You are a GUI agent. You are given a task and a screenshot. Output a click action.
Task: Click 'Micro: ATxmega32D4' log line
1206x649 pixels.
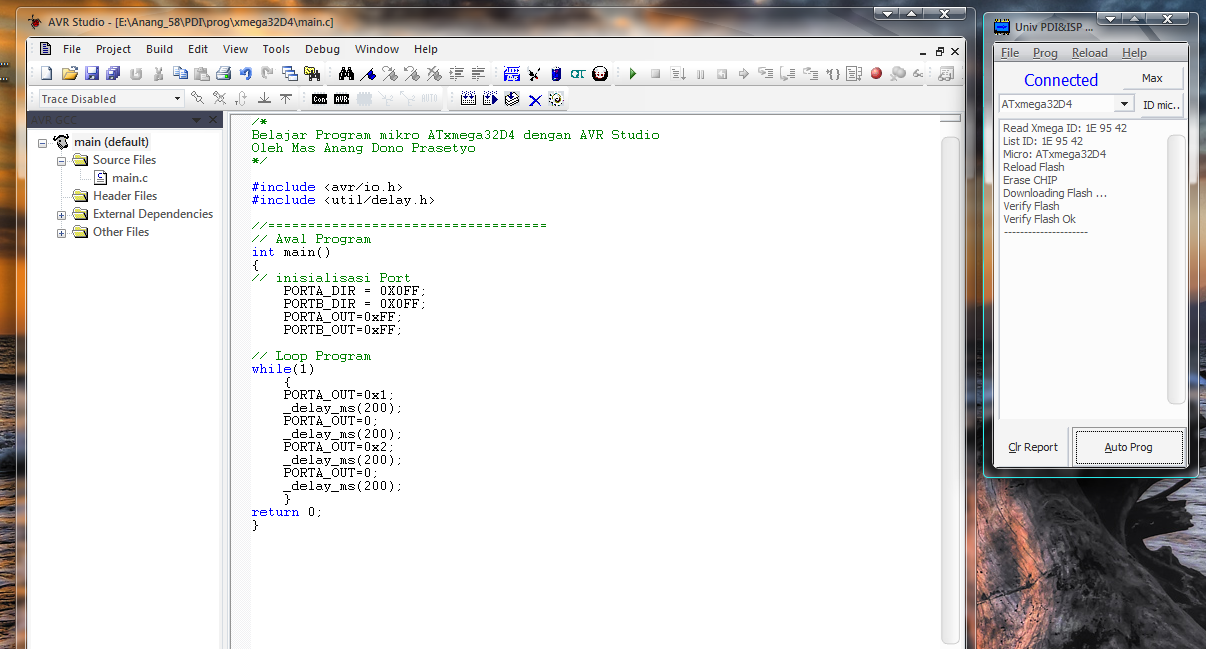pos(1054,154)
